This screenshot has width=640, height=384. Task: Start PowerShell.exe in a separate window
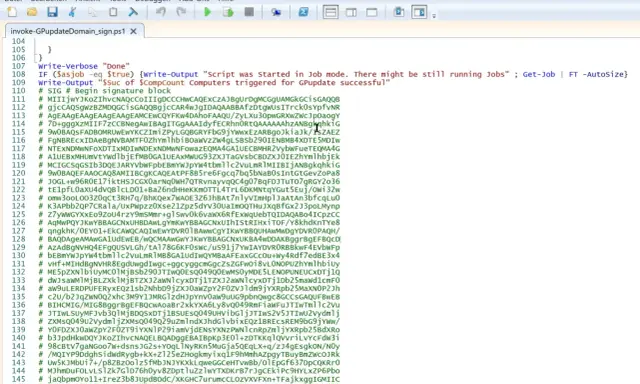[x=303, y=12]
